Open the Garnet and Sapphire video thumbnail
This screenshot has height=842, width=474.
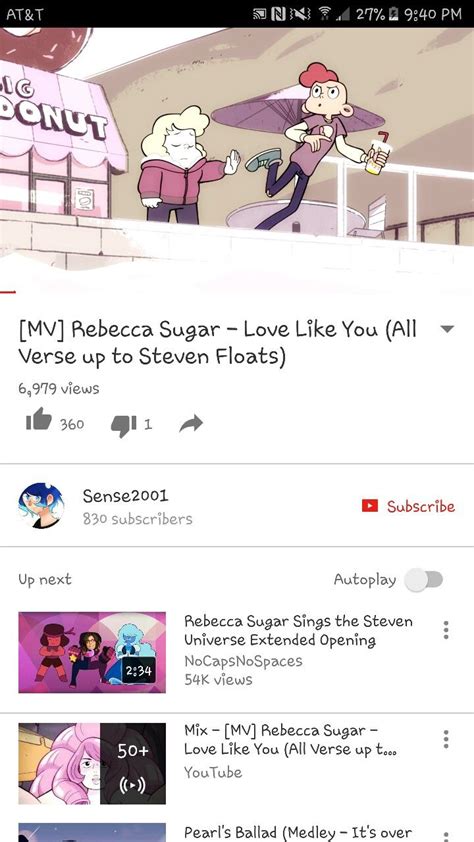pyautogui.click(x=92, y=652)
